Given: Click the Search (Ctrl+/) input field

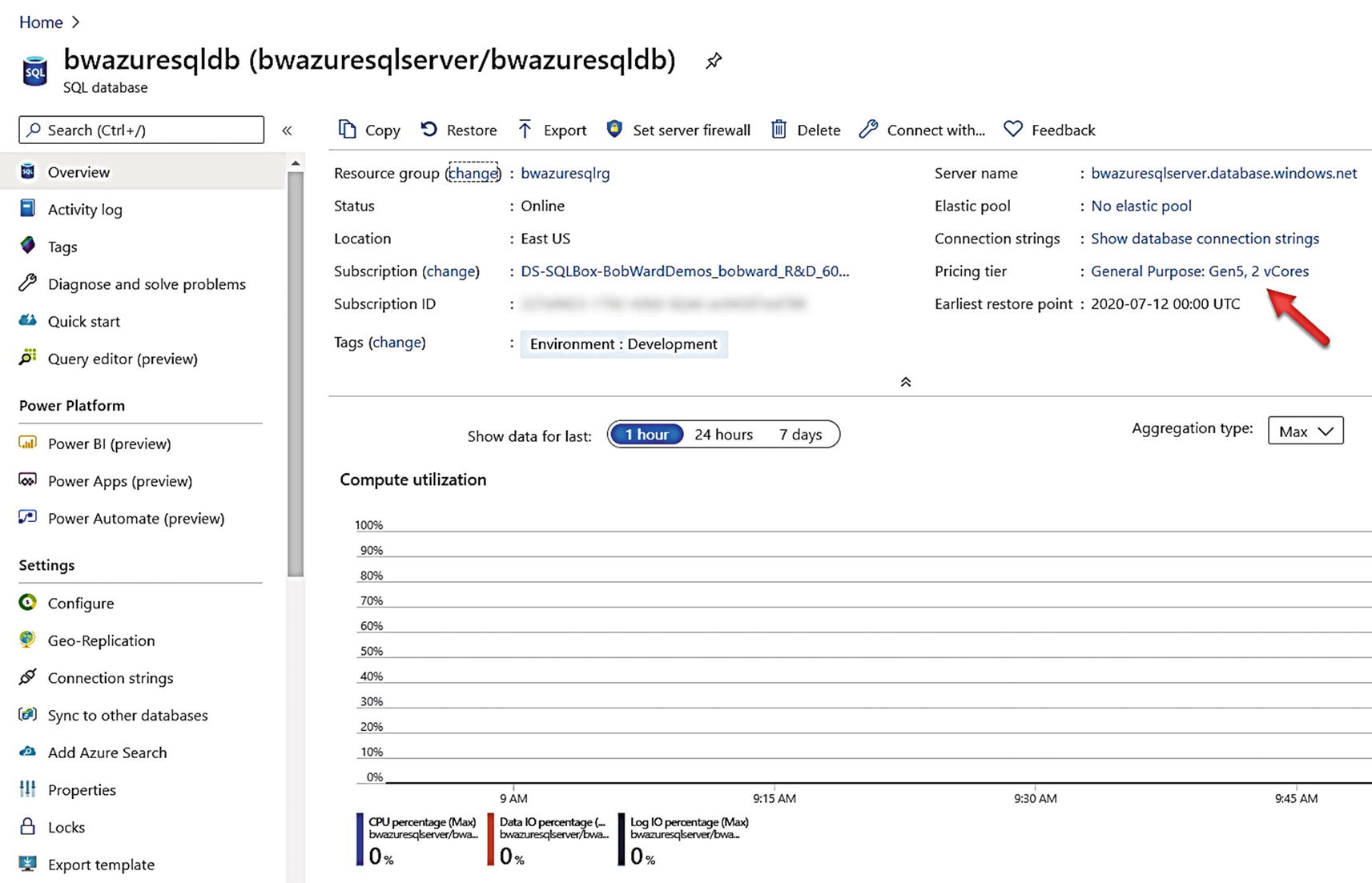Looking at the screenshot, I should pyautogui.click(x=141, y=130).
